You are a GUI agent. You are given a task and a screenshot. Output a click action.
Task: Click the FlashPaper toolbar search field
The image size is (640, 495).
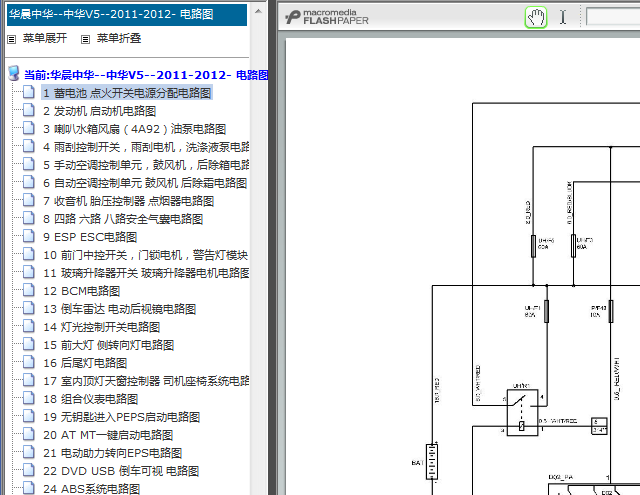coord(613,17)
